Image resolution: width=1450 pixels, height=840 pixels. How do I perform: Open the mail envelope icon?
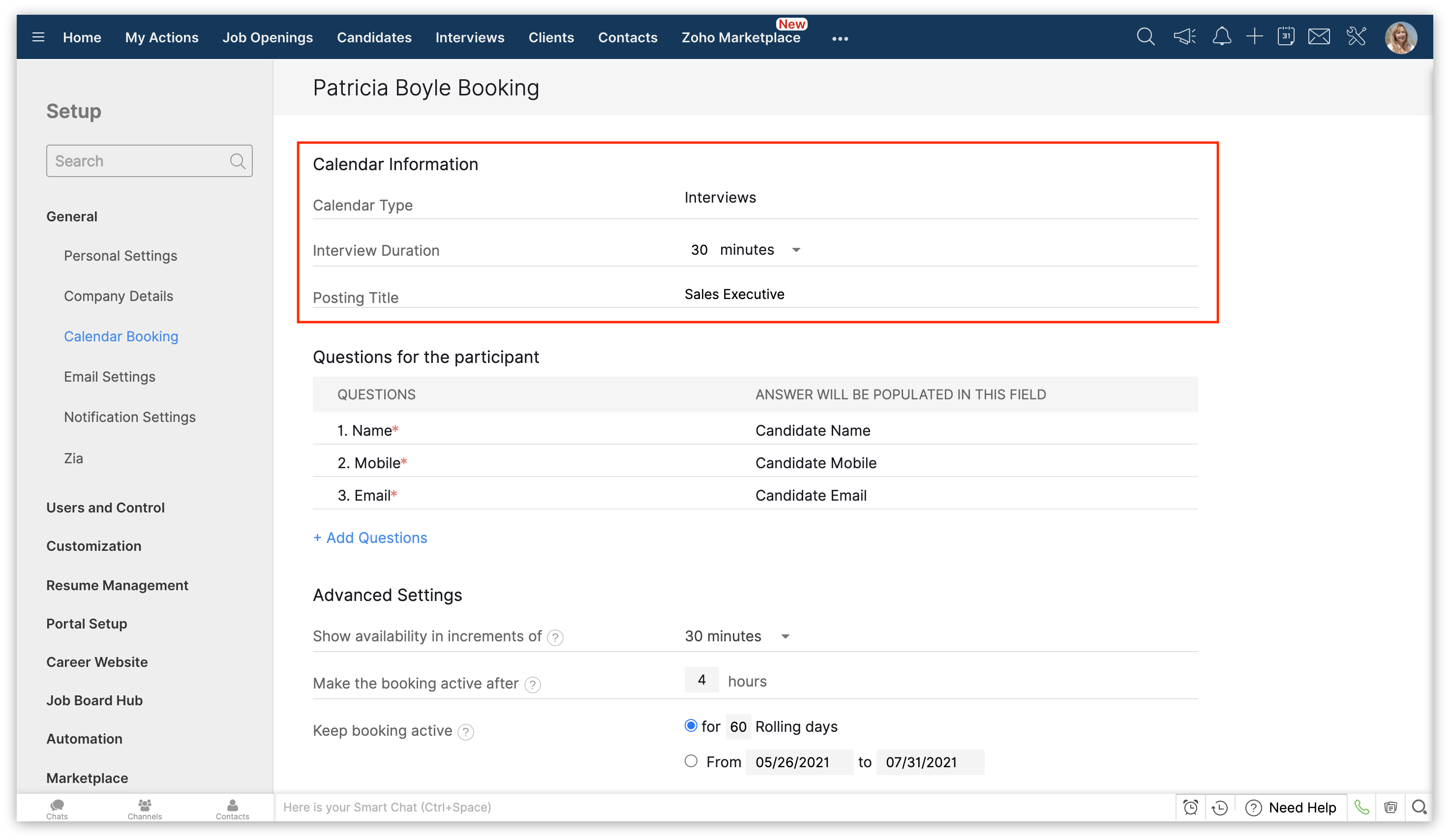(x=1319, y=37)
